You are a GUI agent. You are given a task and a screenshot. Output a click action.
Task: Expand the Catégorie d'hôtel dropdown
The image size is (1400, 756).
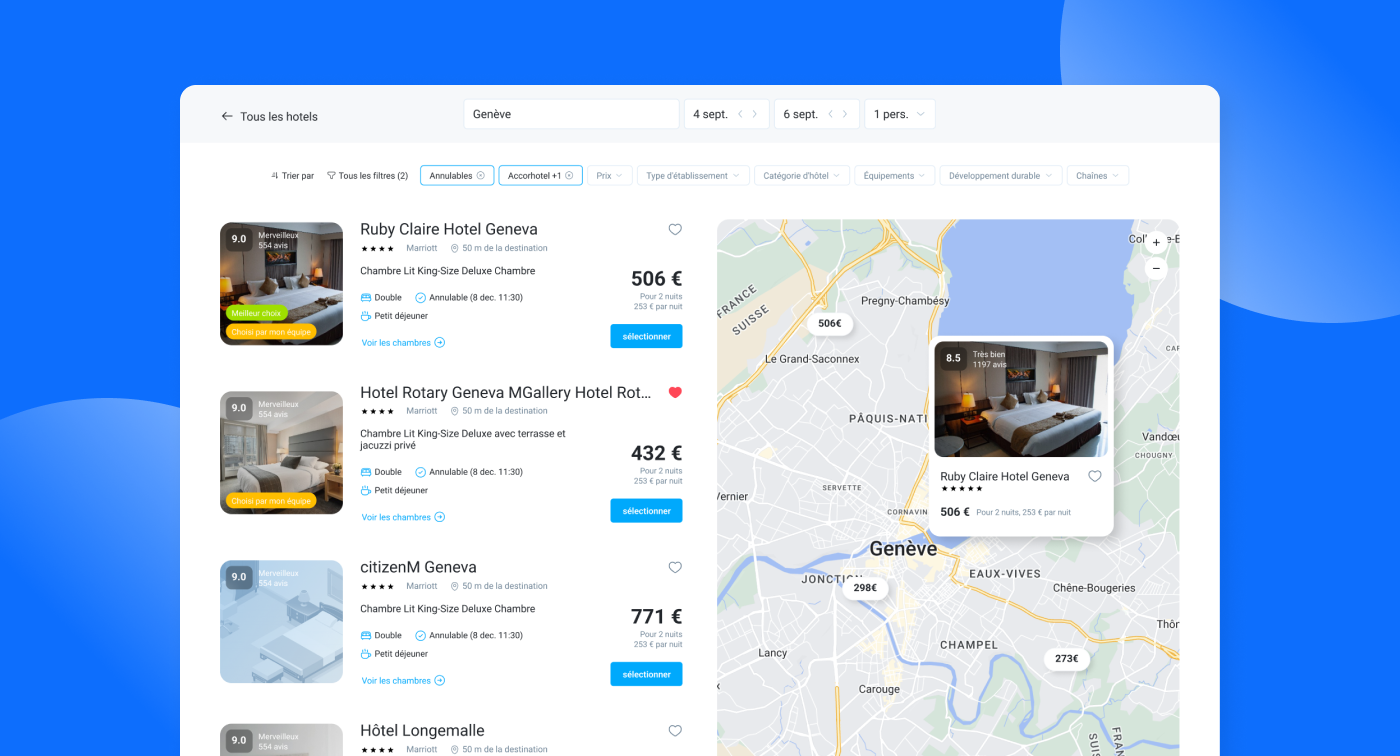(x=802, y=176)
